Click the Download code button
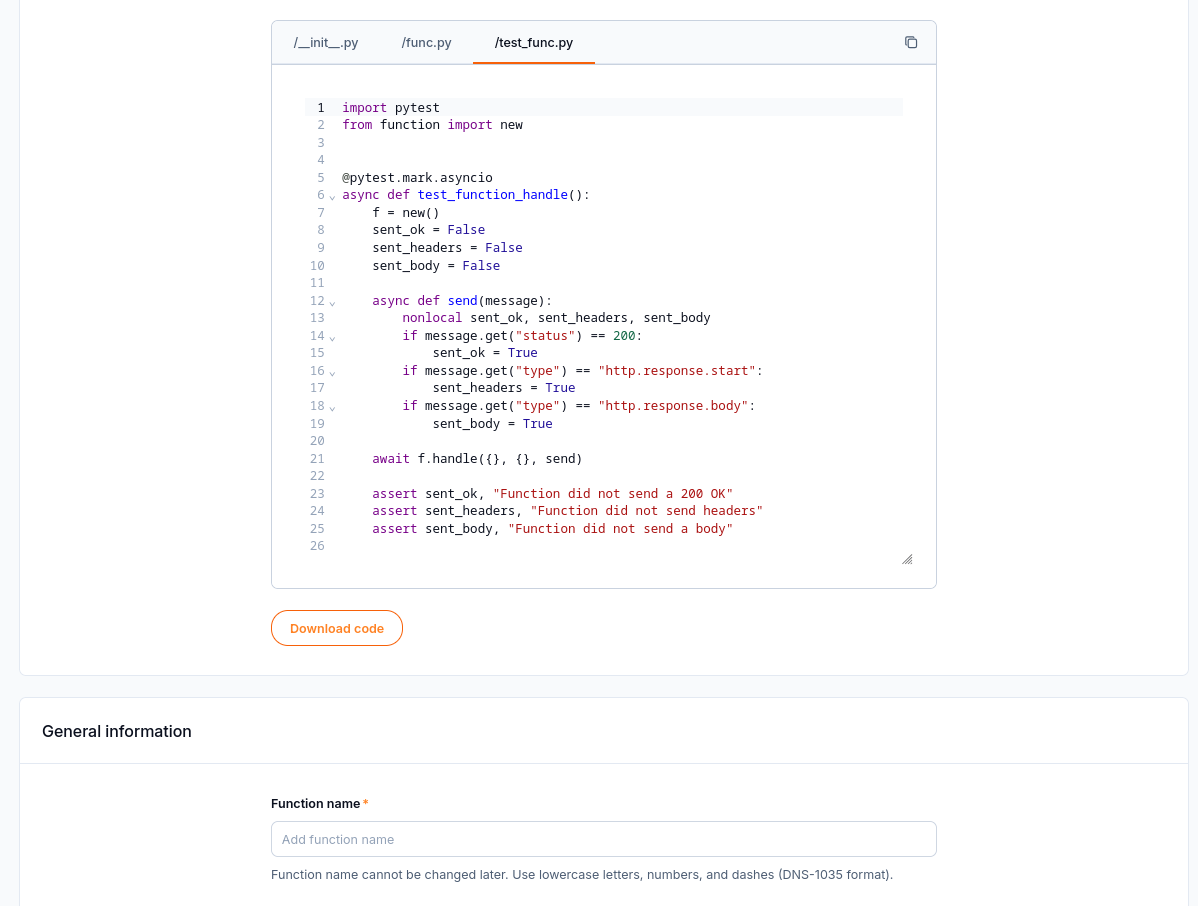Image resolution: width=1198 pixels, height=906 pixels. click(337, 628)
